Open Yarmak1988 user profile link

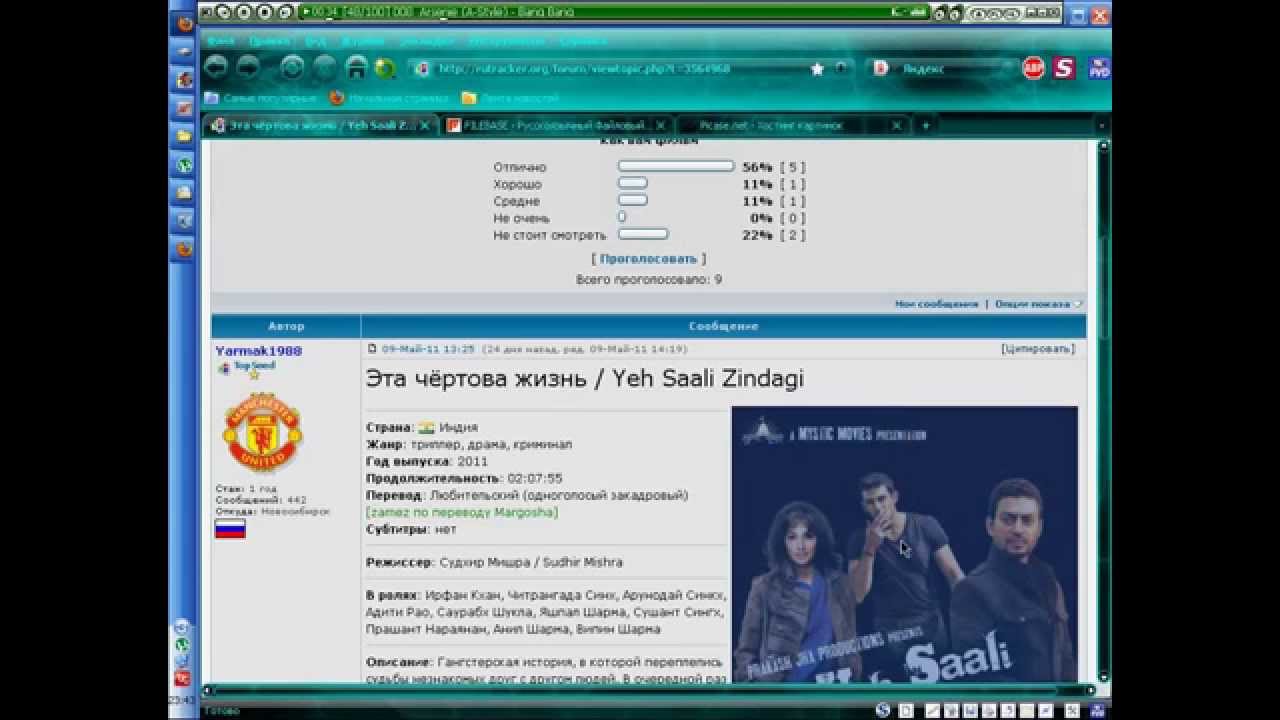(258, 351)
